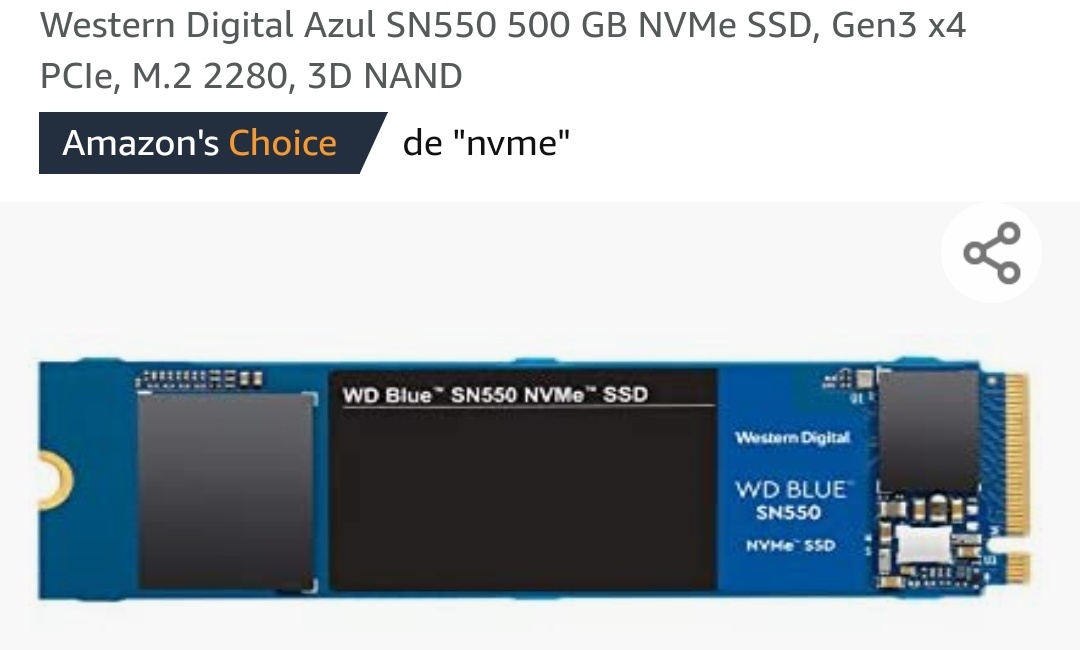Click the "WD BLUE SN550" label text
1080x650 pixels.
[x=792, y=501]
